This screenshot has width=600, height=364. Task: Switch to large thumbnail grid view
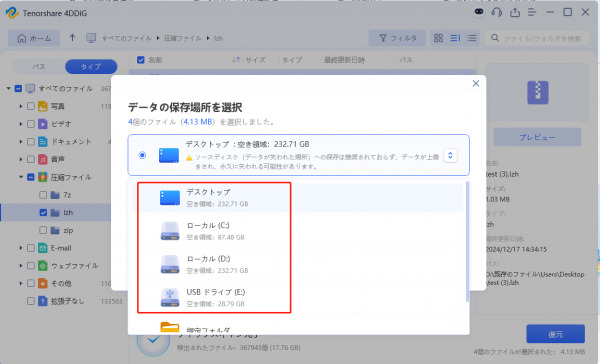point(438,38)
